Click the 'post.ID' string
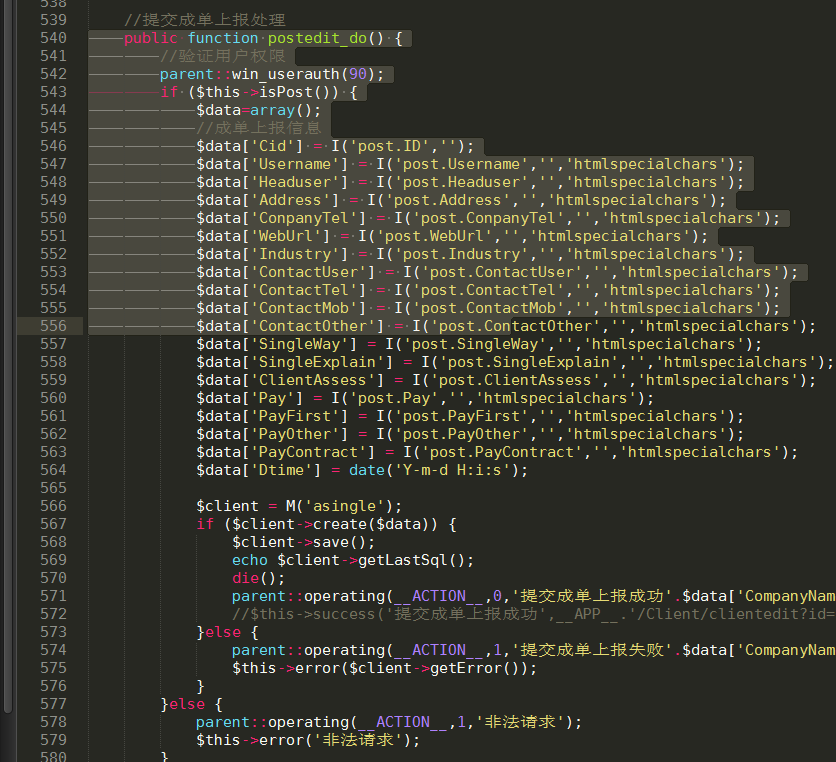This screenshot has width=836, height=762. click(389, 146)
